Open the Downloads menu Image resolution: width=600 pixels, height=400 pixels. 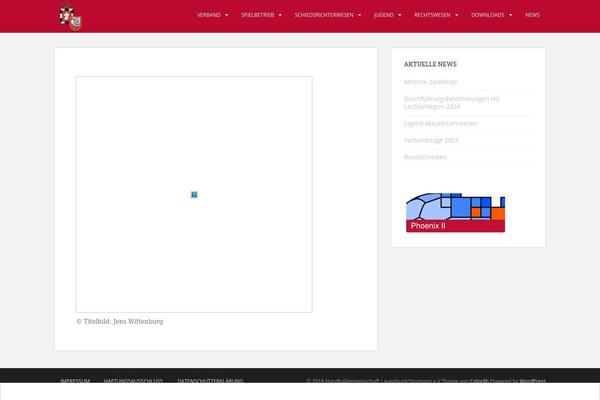click(x=488, y=15)
